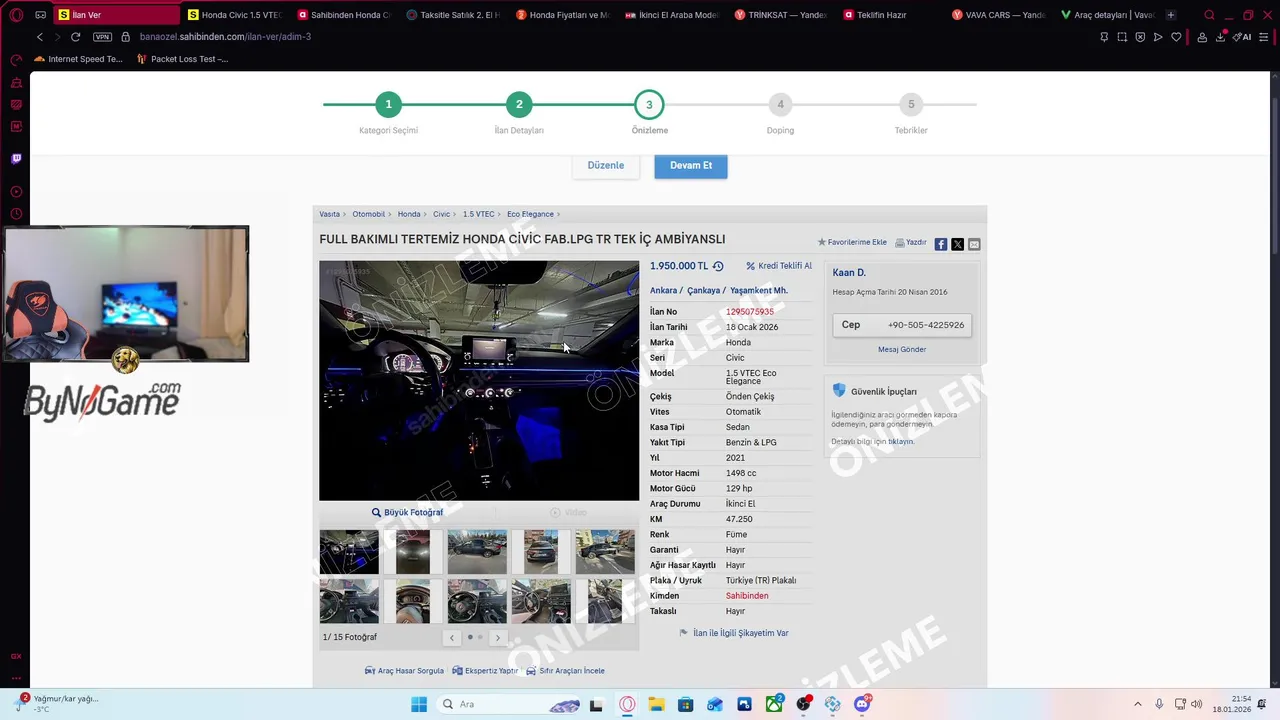The height and width of the screenshot is (720, 1280).
Task: Toggle the VPN badge
Action: coord(102,37)
